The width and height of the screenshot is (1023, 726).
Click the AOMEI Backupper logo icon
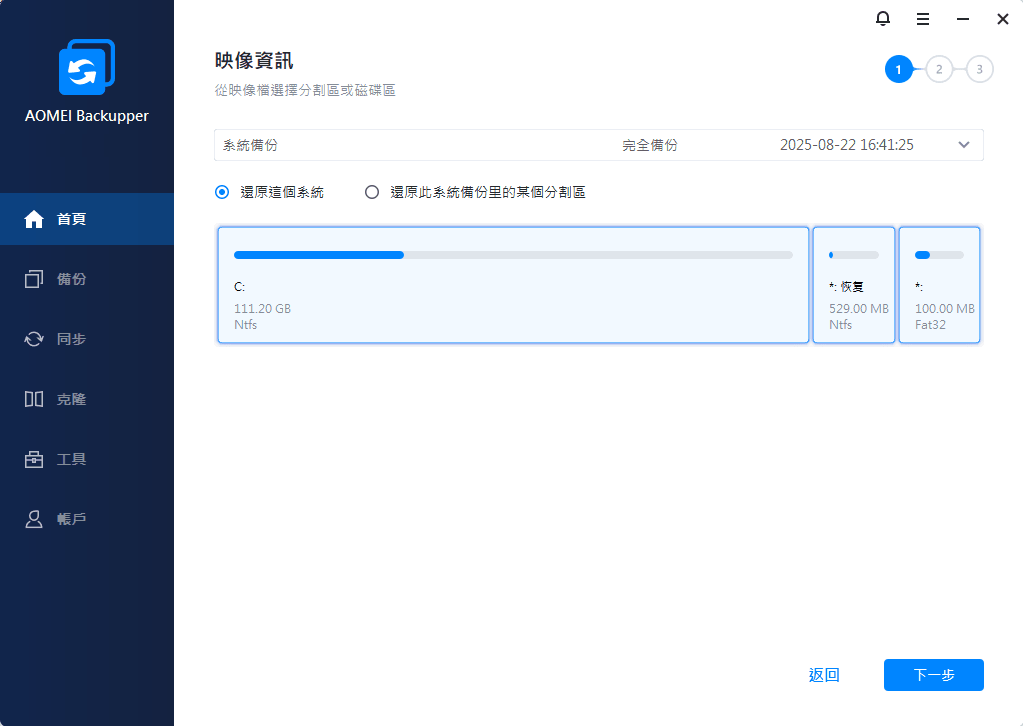(x=87, y=67)
